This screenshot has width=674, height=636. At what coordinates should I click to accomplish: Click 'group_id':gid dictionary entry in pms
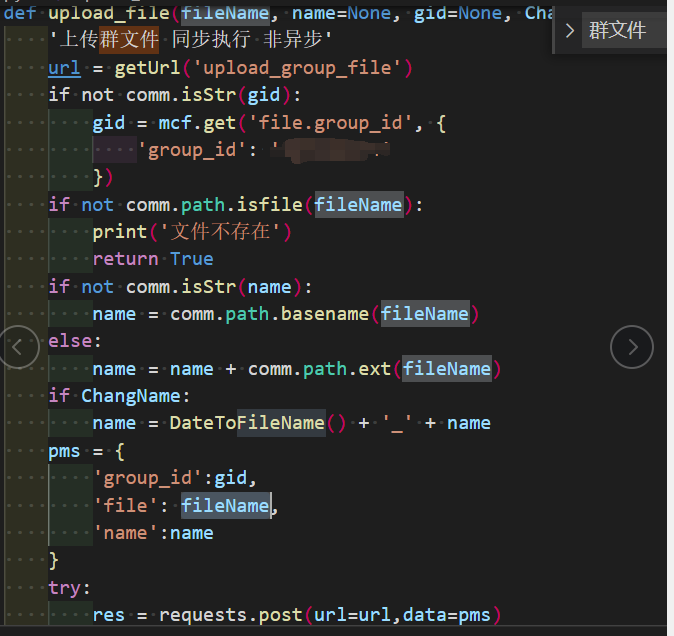click(x=175, y=478)
